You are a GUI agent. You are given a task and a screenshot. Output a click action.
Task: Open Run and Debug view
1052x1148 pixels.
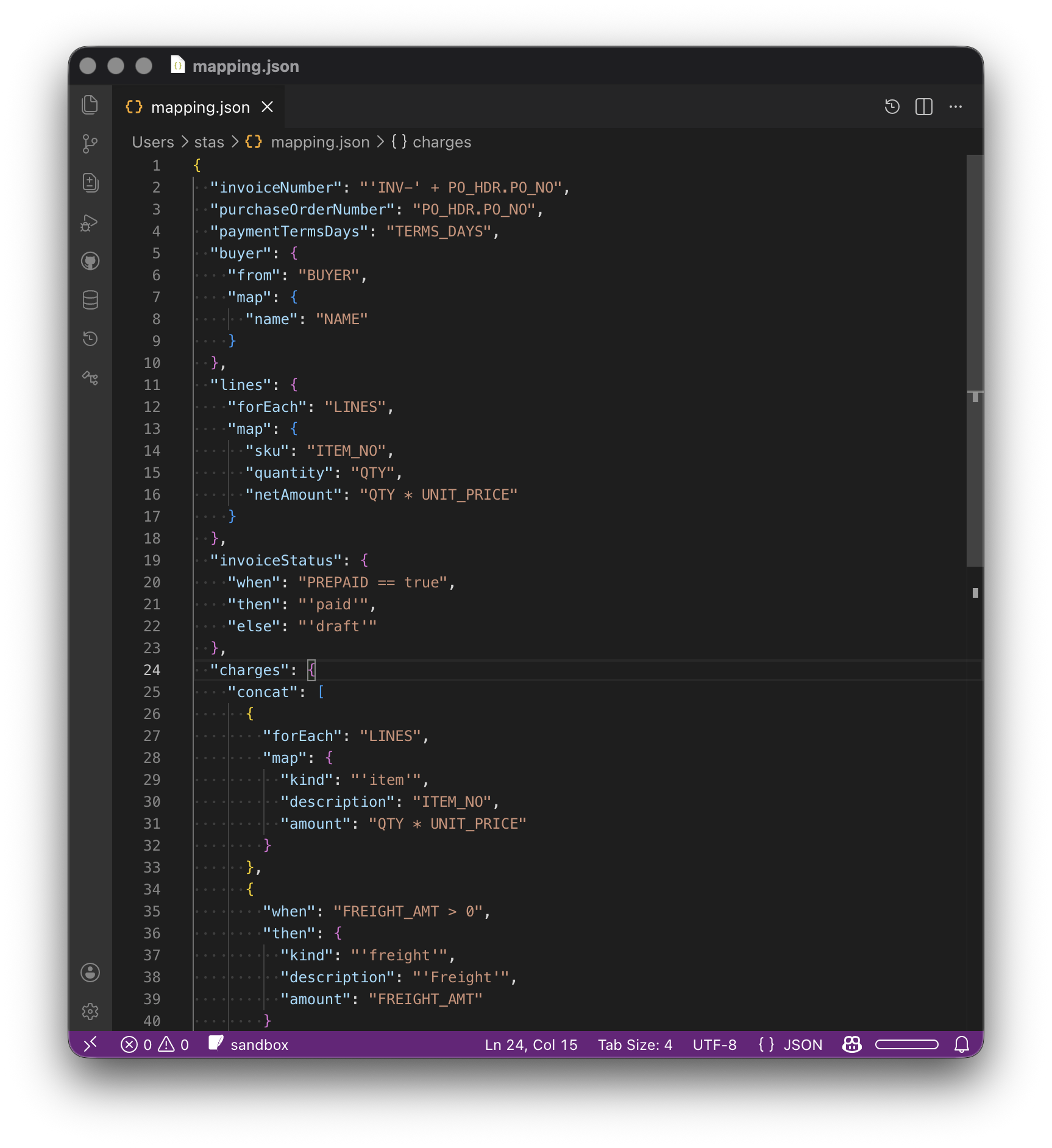point(90,222)
